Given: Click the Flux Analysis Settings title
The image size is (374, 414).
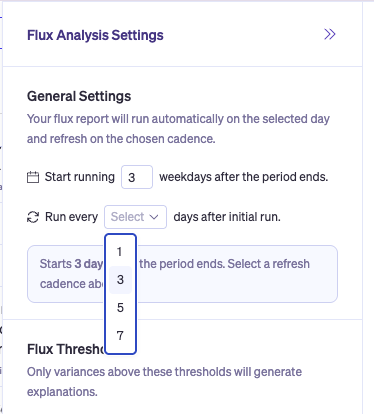Looking at the screenshot, I should coord(95,35).
